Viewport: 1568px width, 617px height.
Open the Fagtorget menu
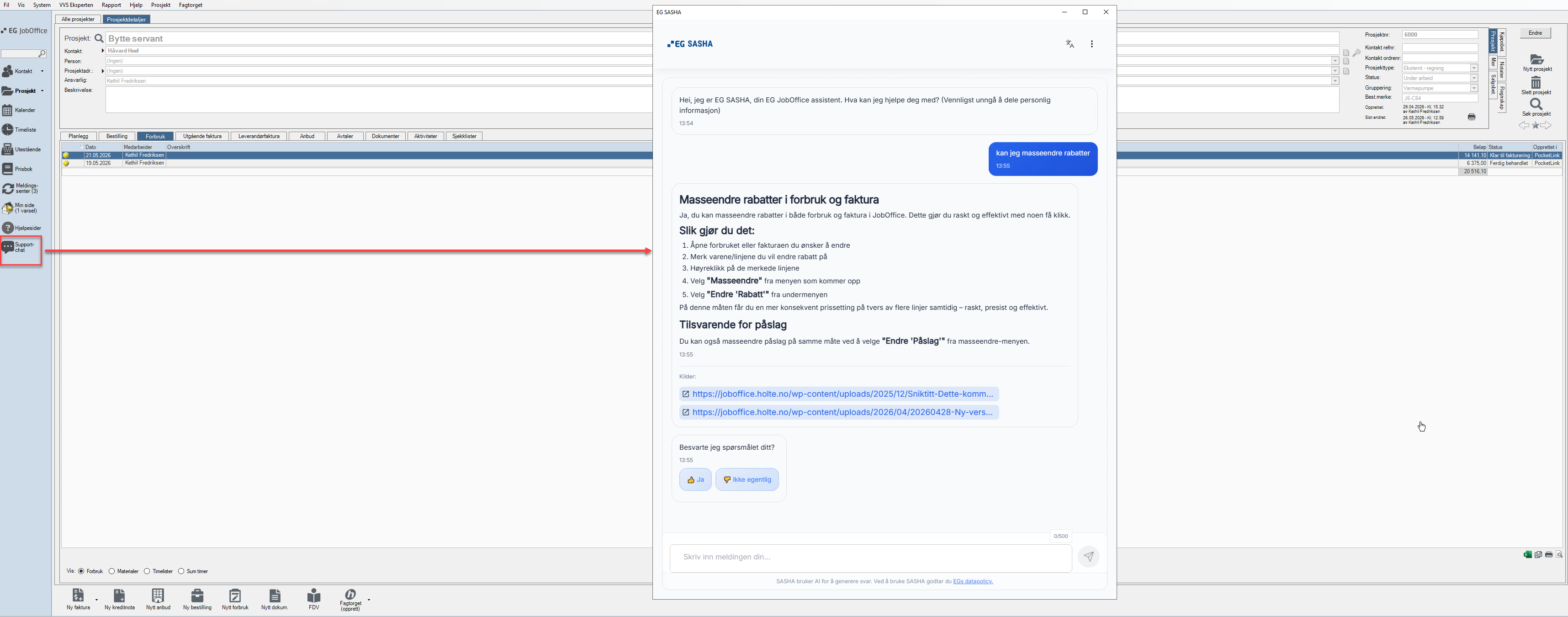pos(191,5)
